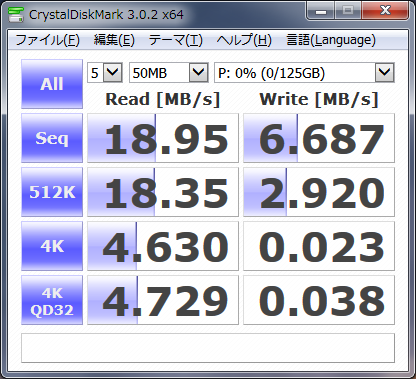Screen dimensions: 416x379
Task: Select the Seq read value 18.95
Action: tap(163, 138)
